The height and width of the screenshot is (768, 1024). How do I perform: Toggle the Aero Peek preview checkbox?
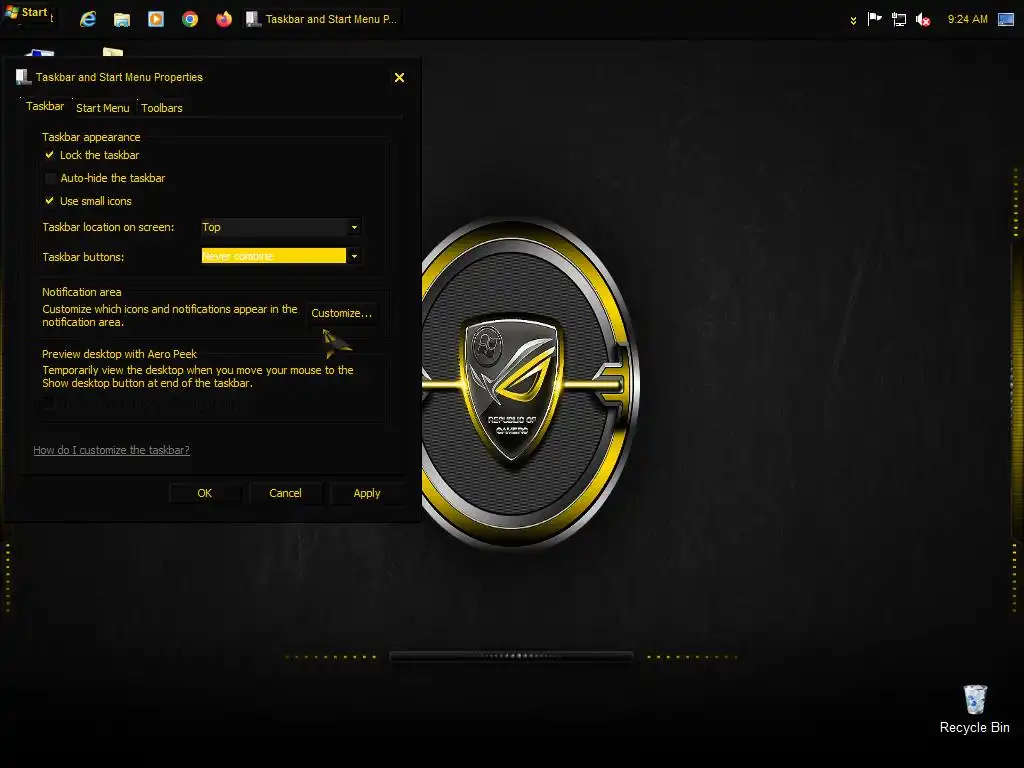click(48, 404)
